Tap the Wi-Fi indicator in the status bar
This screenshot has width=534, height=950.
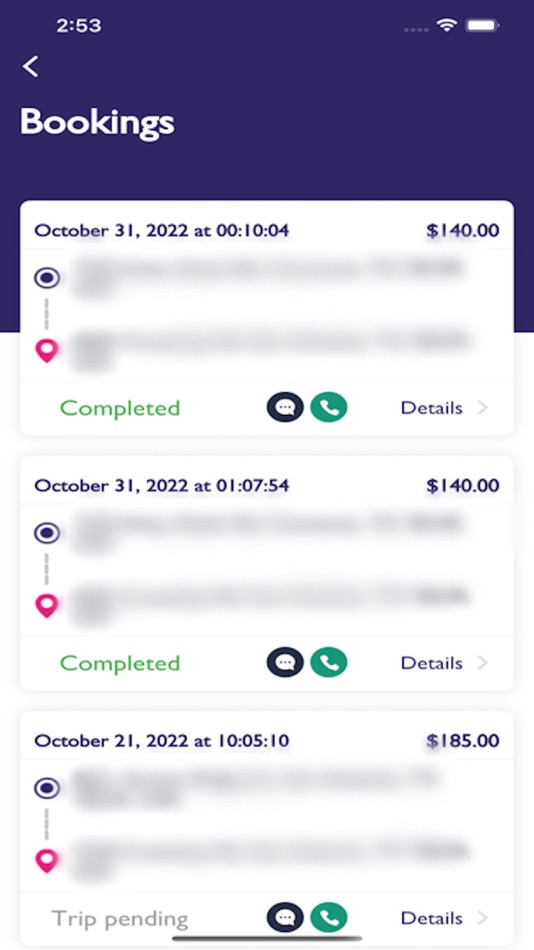[x=447, y=25]
